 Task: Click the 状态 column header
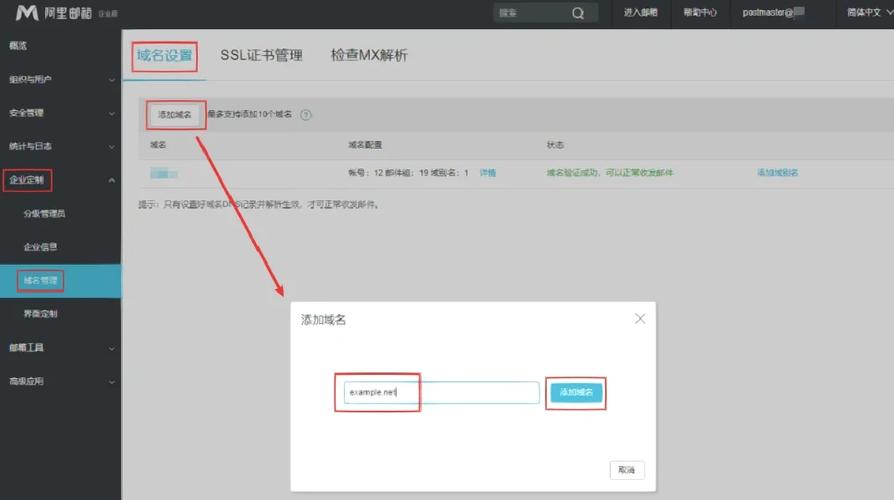pos(555,145)
